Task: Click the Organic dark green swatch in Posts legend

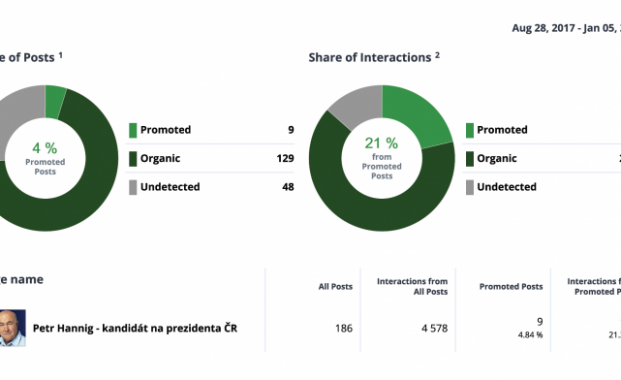Action: (x=133, y=159)
